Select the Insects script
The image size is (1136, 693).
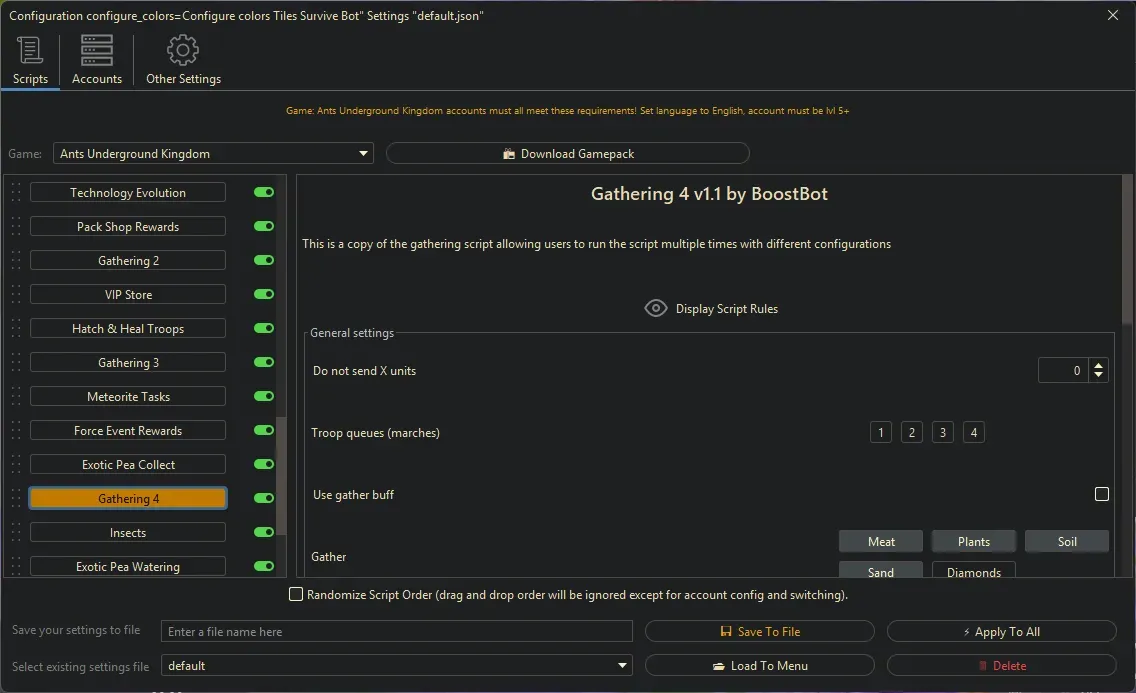pyautogui.click(x=128, y=532)
